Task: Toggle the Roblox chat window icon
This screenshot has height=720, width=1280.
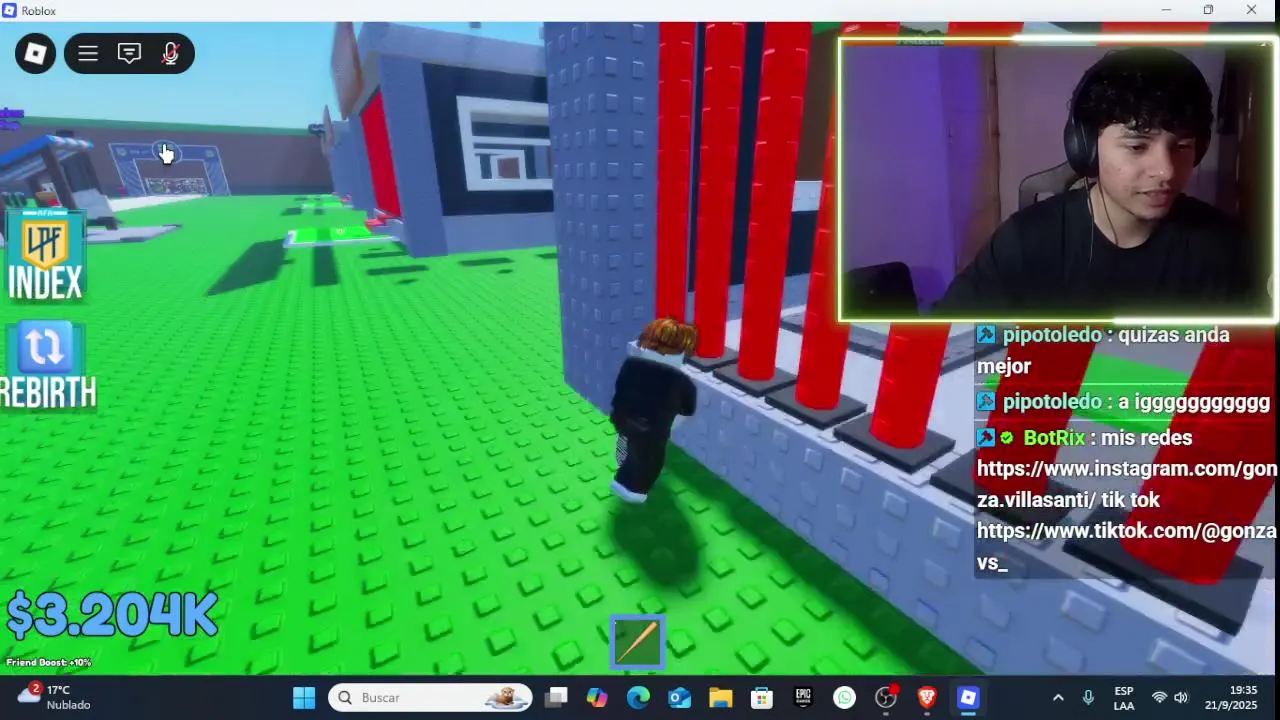Action: coord(129,53)
